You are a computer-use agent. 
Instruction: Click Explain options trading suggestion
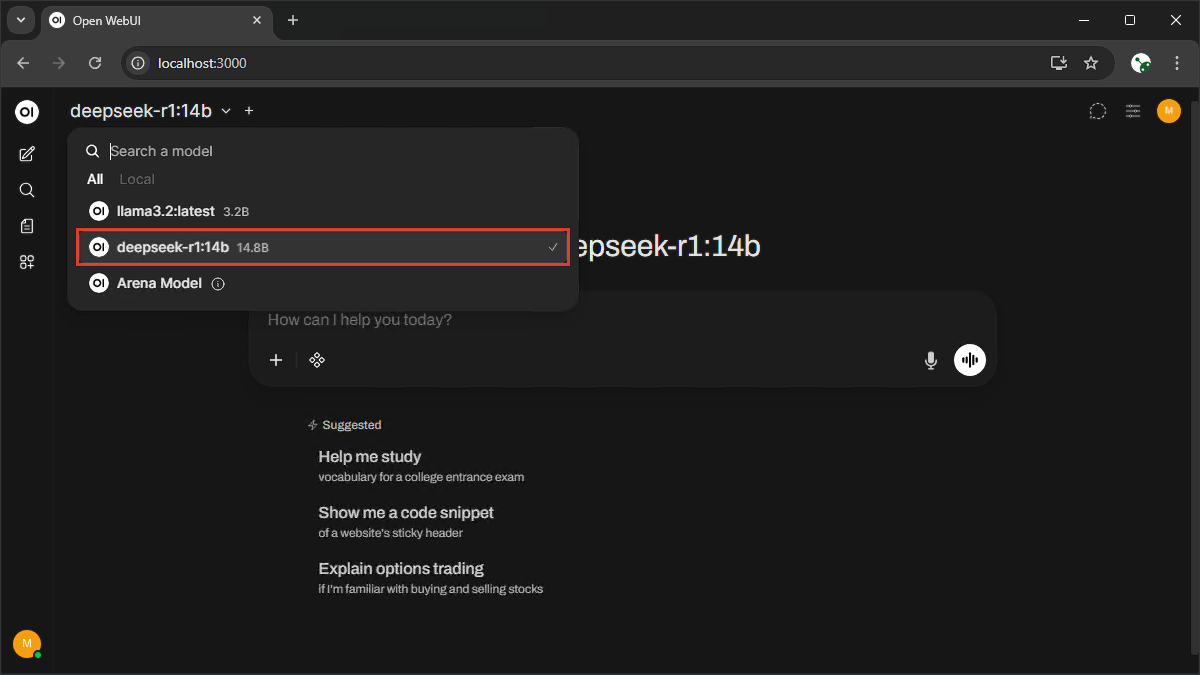[x=431, y=578]
